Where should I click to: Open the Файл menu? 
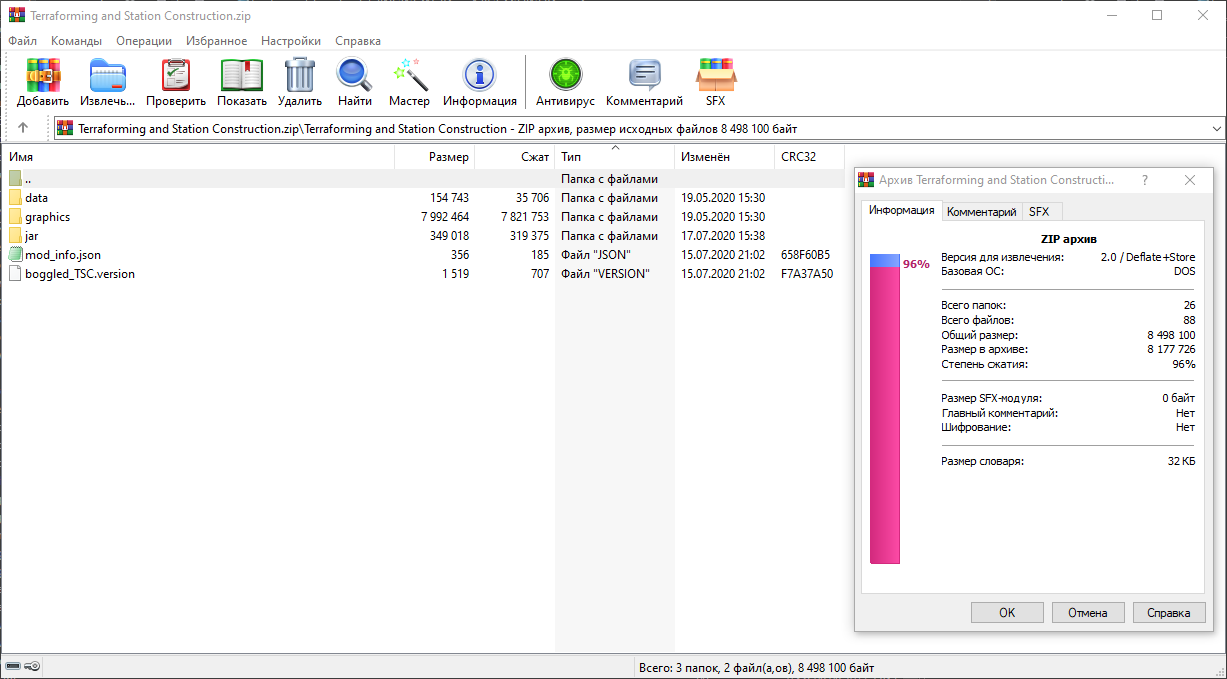click(22, 41)
